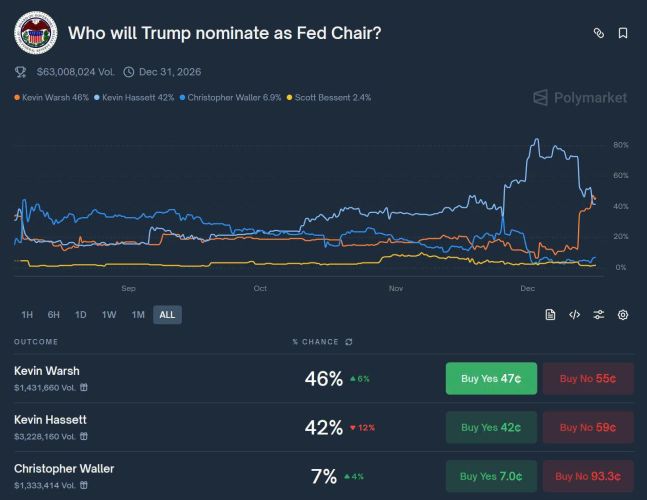Select the ALL time range
The height and width of the screenshot is (500, 647).
(x=167, y=314)
